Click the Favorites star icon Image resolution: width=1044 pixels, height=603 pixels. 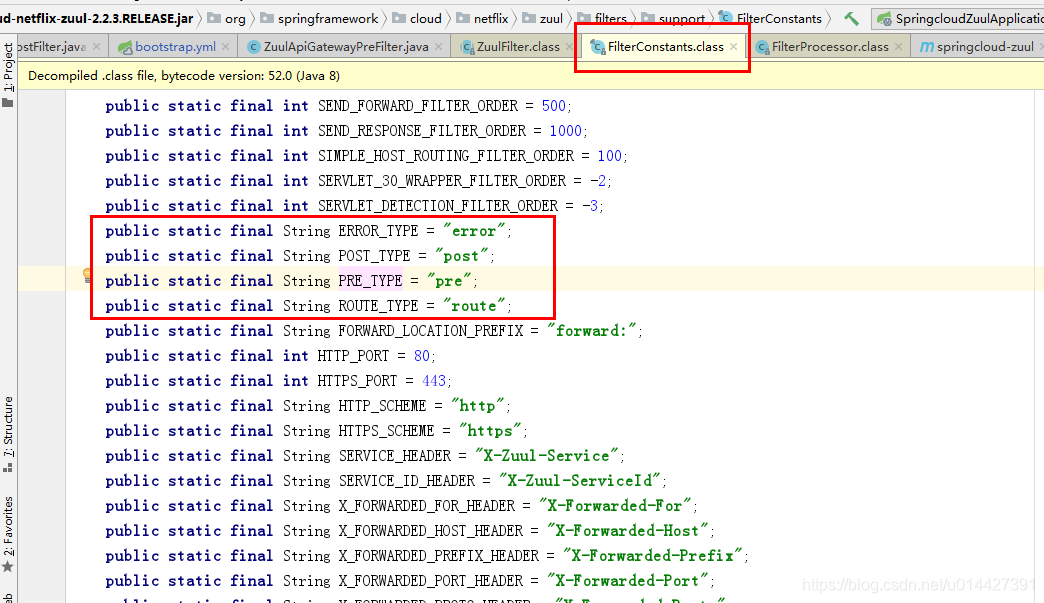click(8, 566)
